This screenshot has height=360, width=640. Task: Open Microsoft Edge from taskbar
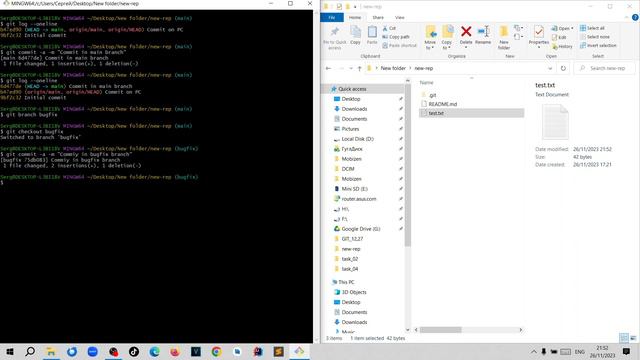(154, 351)
